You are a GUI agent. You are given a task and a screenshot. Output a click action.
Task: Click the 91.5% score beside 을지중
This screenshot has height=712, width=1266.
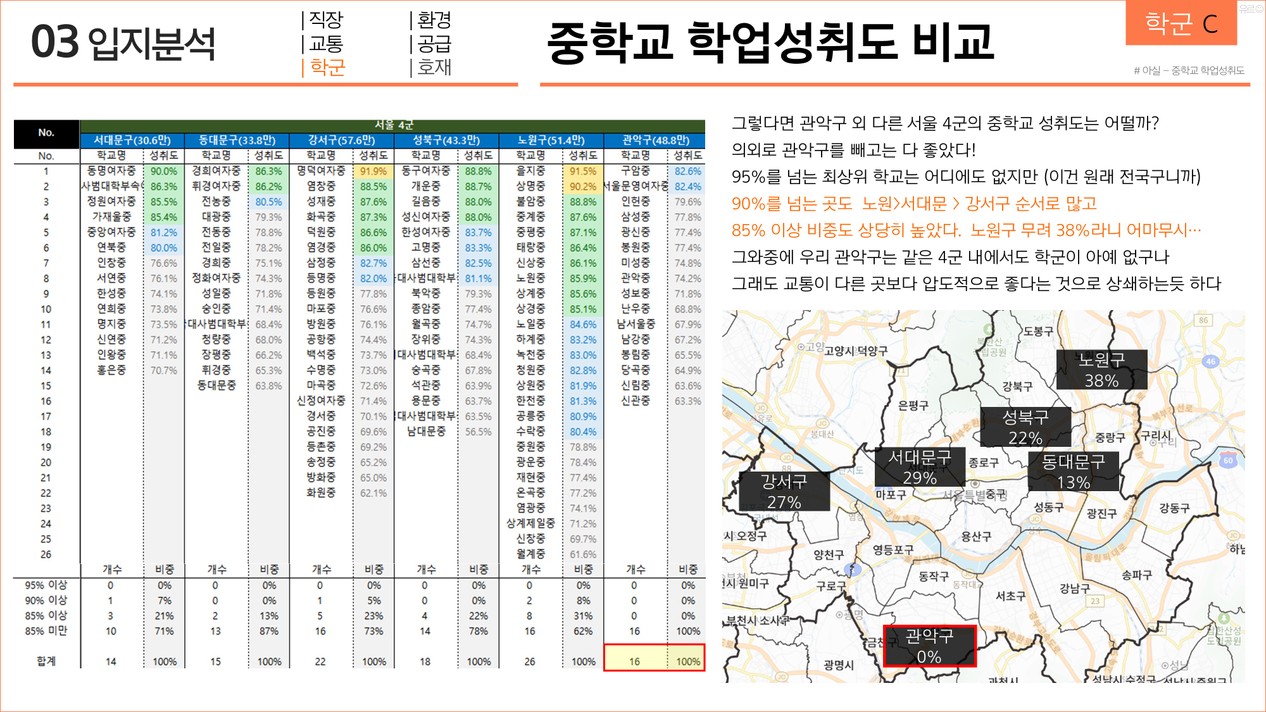(x=582, y=171)
